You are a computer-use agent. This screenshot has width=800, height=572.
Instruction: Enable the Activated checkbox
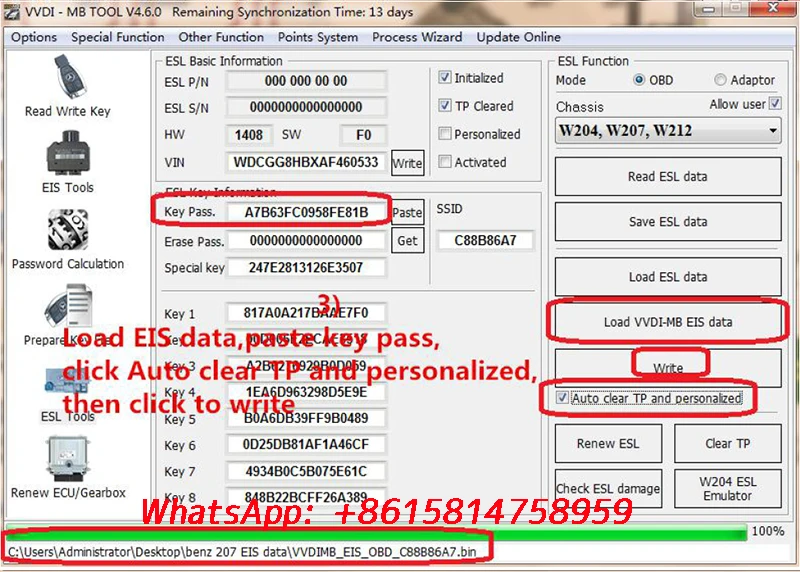[x=445, y=162]
